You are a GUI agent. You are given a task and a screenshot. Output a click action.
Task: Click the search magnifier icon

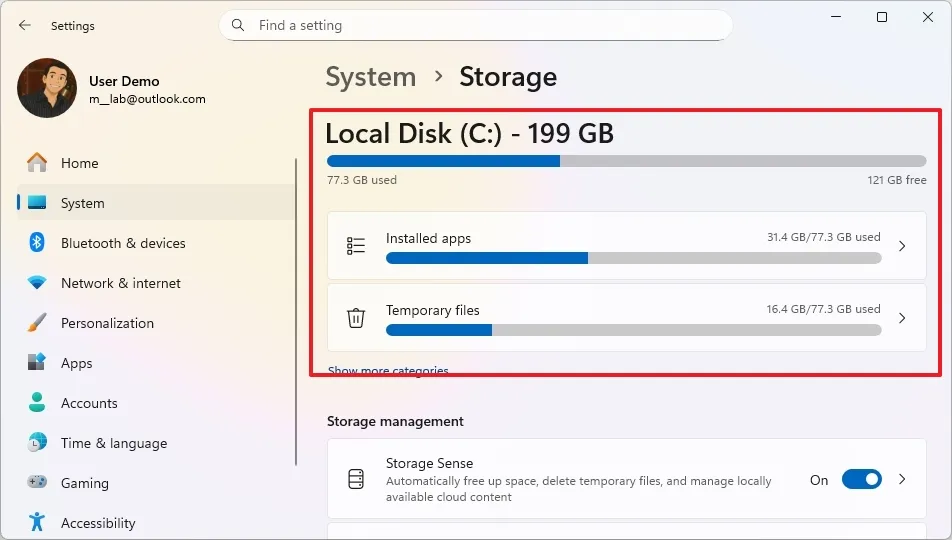pos(238,26)
